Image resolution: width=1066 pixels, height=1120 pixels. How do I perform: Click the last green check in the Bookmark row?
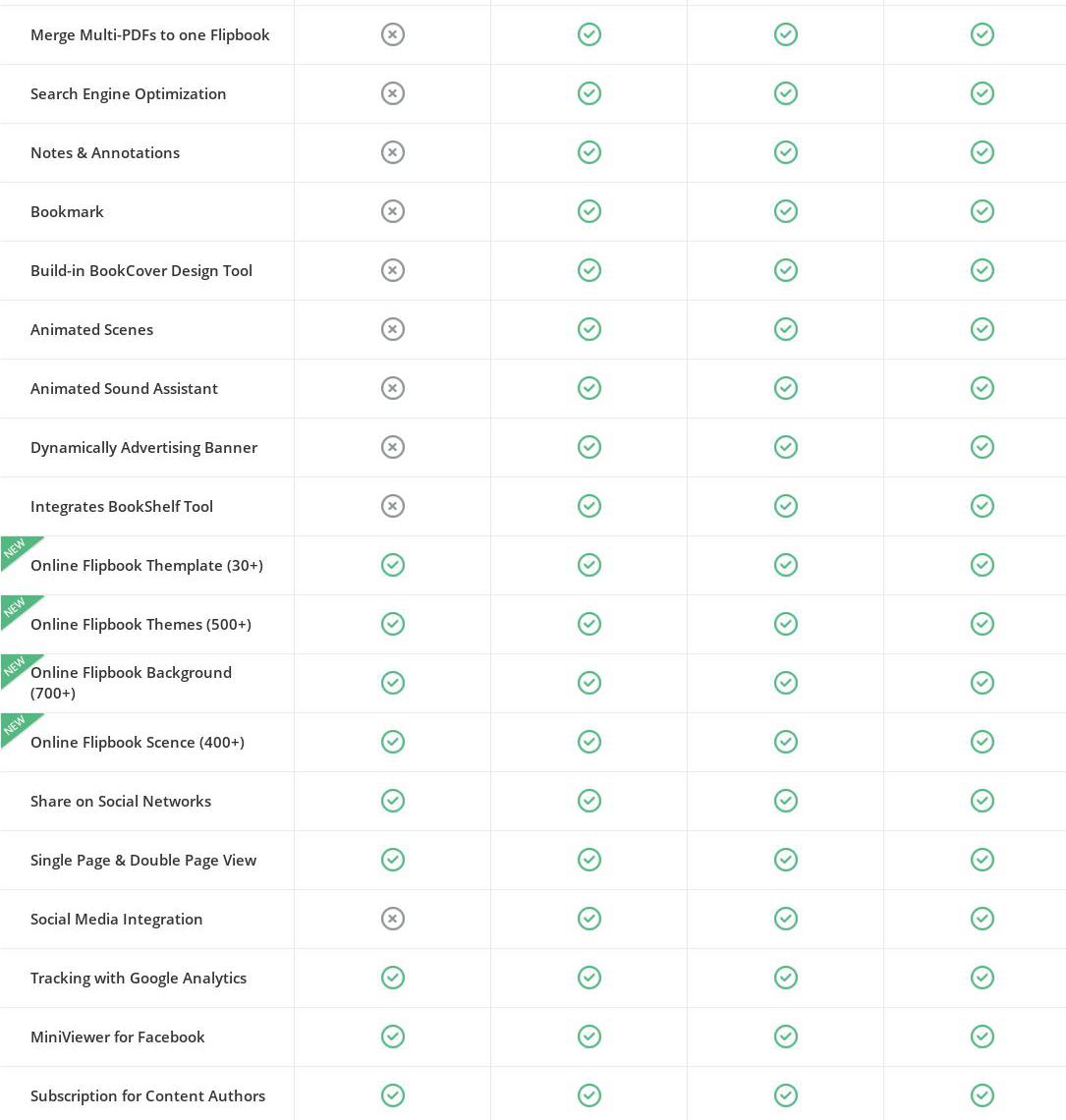(982, 211)
